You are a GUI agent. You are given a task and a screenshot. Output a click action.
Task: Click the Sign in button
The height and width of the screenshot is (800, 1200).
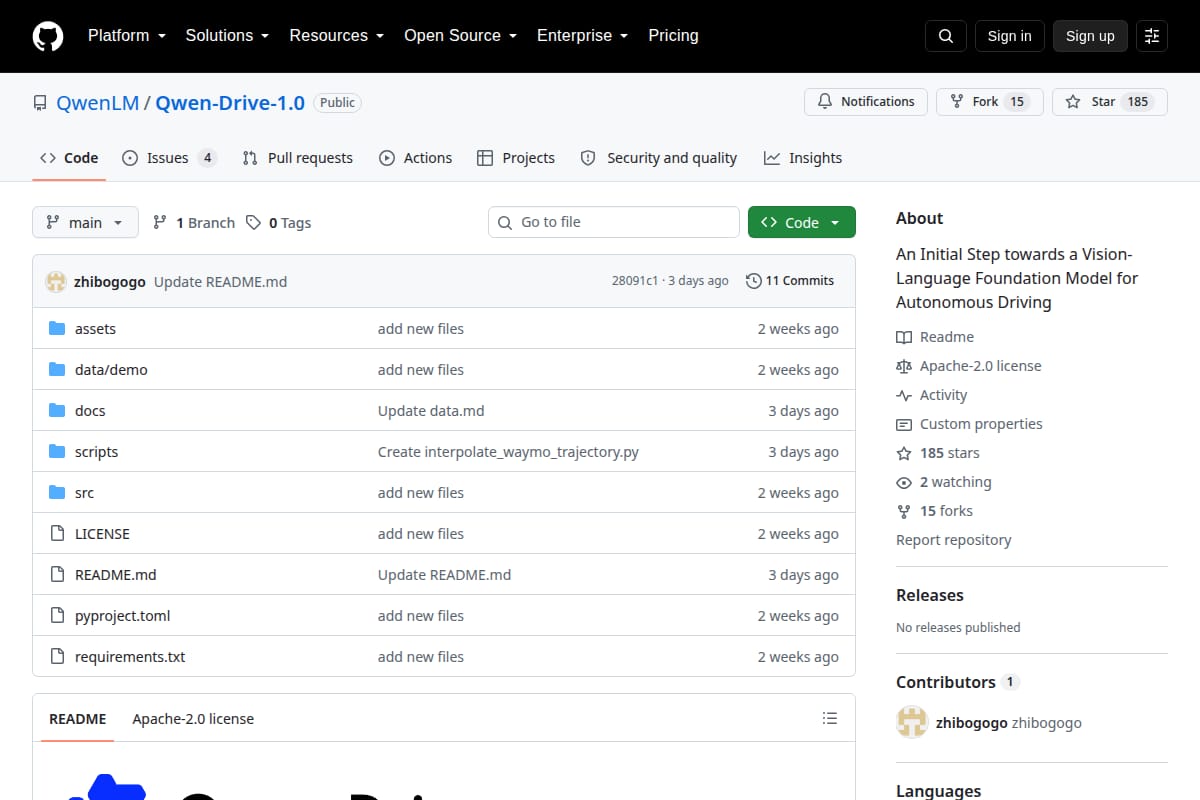[x=1009, y=36]
